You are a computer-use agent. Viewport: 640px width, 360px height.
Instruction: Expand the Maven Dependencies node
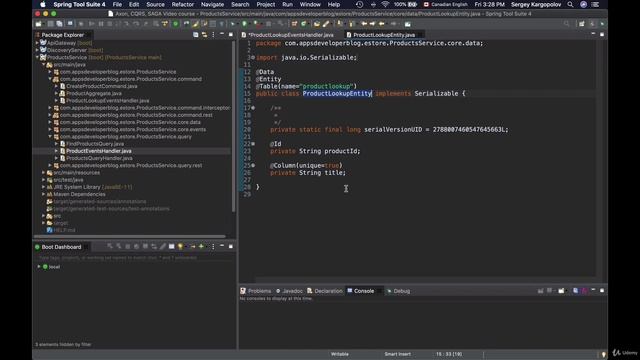click(x=44, y=194)
